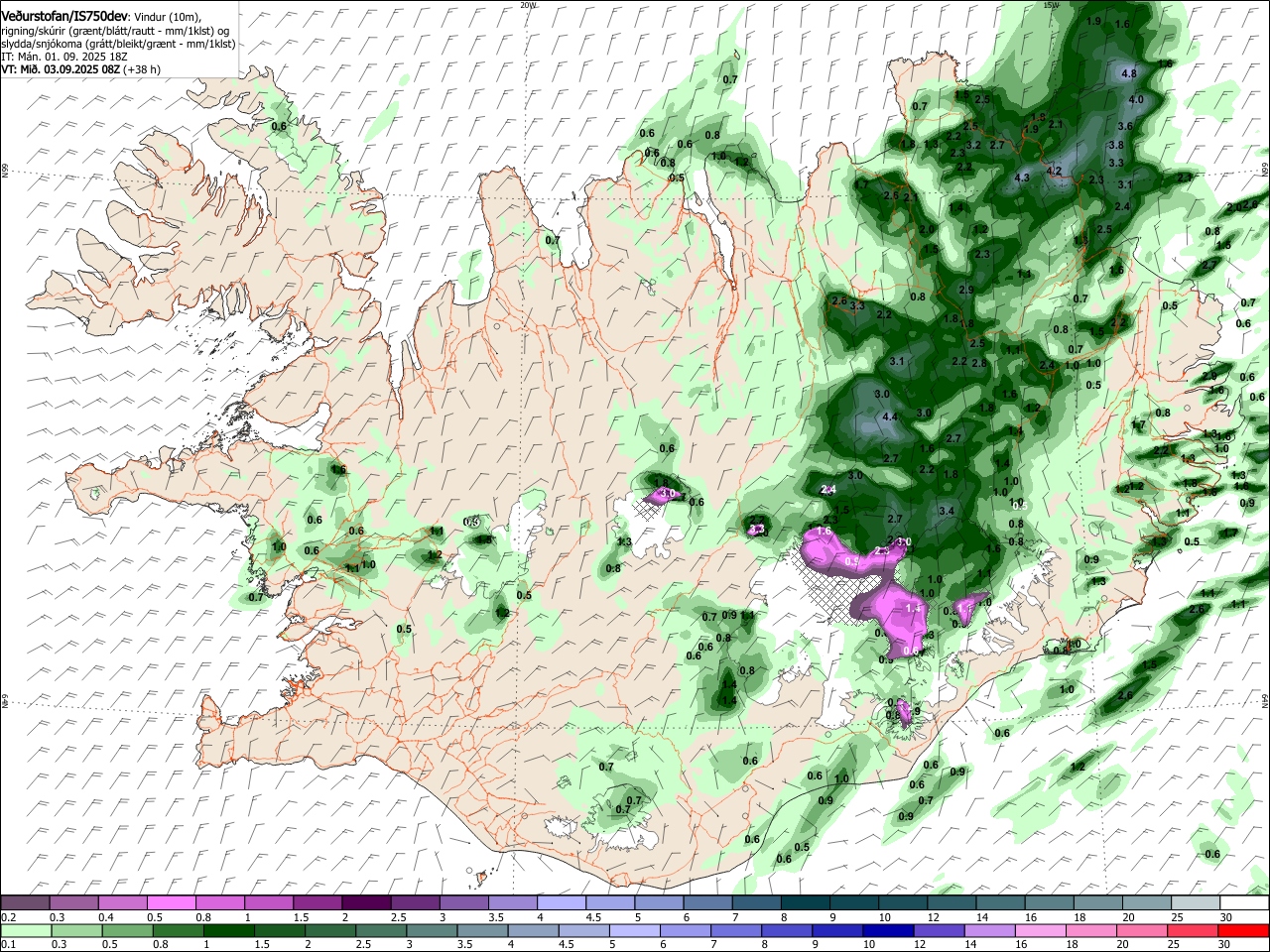This screenshot has height=952, width=1270.
Task: Pick the 0.1–0.3 pale green swatch in lower row
Action: click(x=26, y=930)
